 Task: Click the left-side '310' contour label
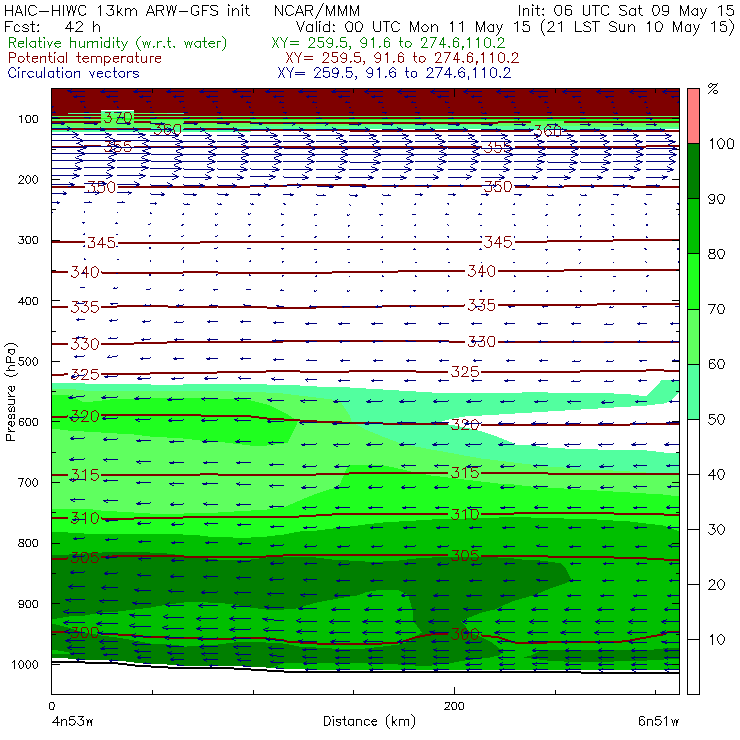85,518
